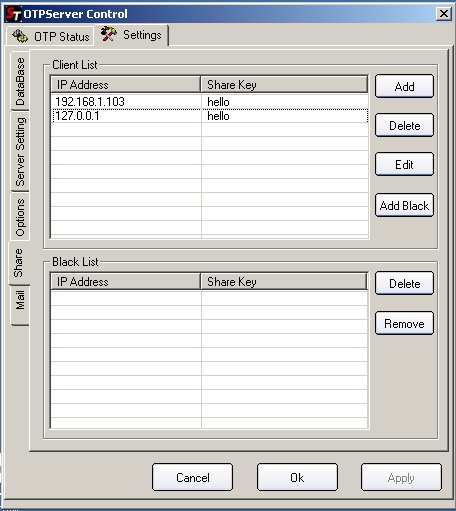Click Delete button beside Client List

404,125
